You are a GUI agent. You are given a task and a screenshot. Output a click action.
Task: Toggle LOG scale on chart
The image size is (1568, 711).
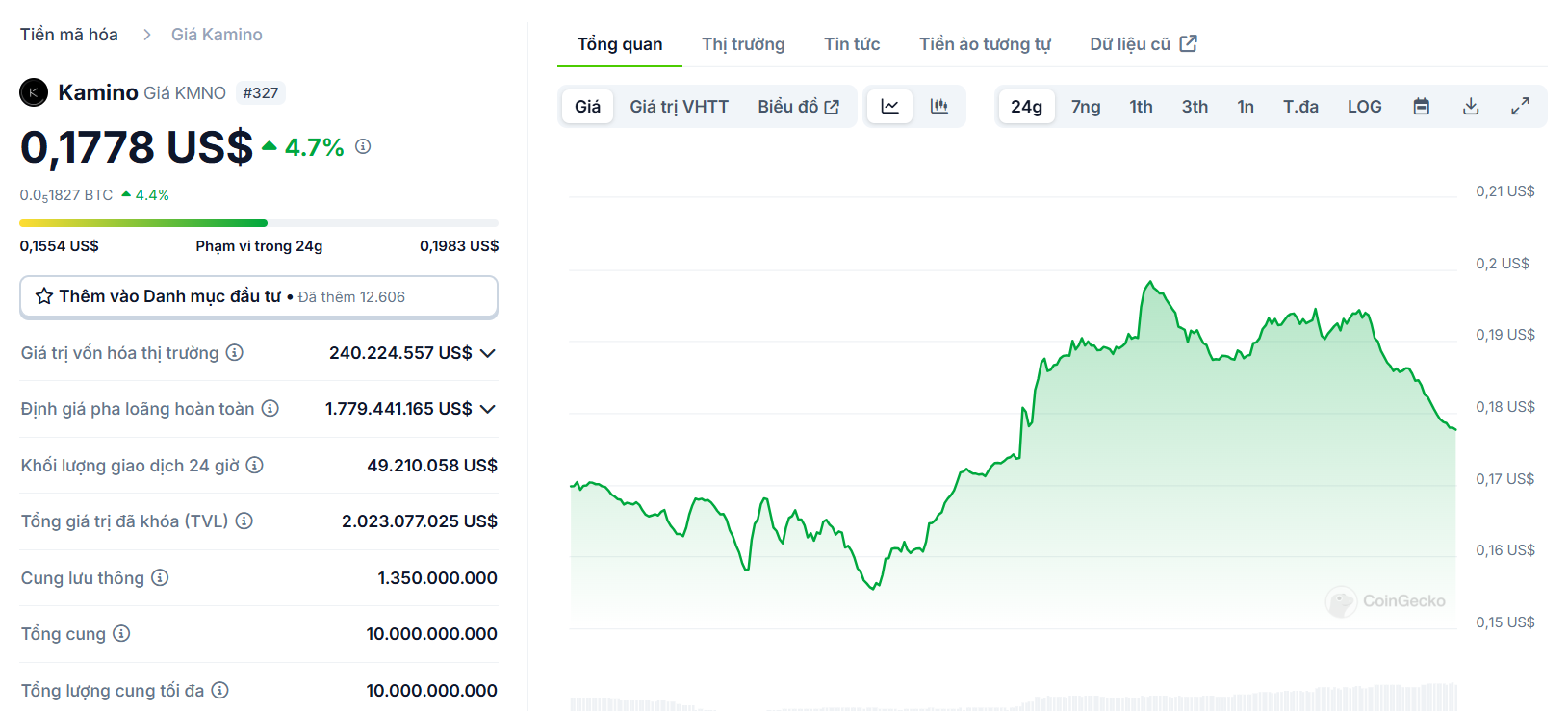[1364, 107]
